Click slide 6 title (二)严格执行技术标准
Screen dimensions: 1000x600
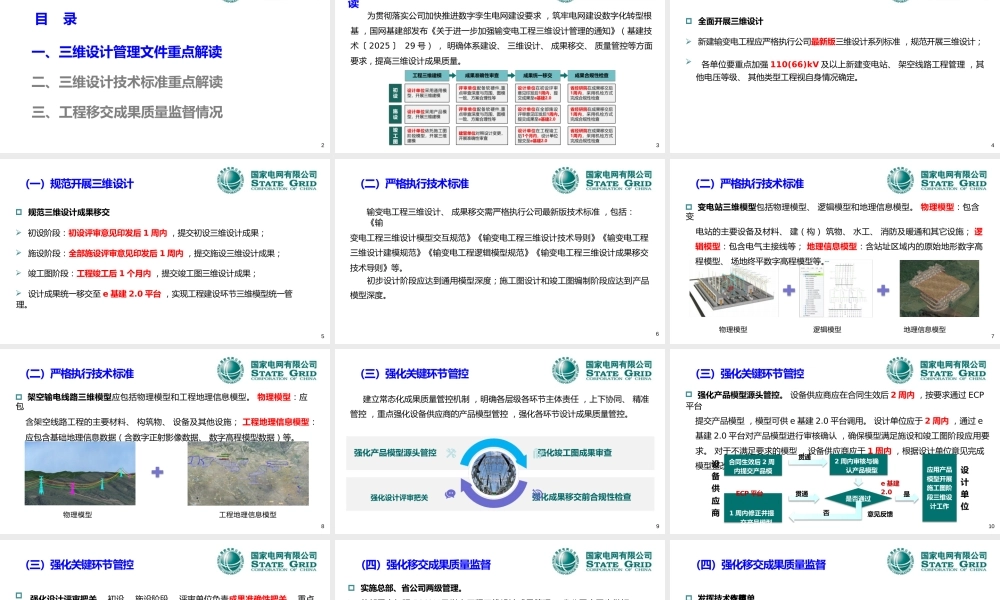[x=415, y=184]
